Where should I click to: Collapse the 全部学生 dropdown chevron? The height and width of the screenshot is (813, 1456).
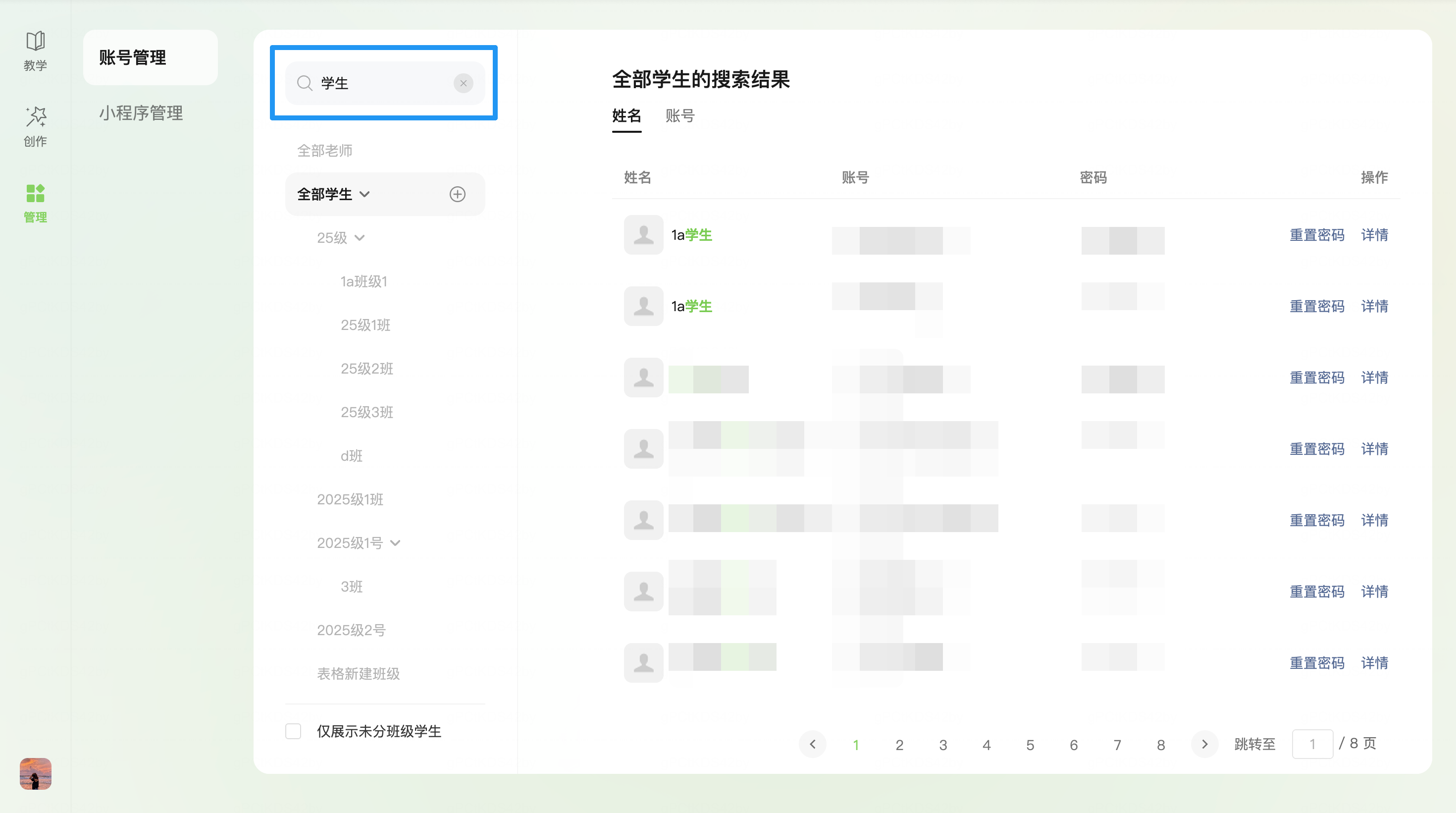pos(364,194)
